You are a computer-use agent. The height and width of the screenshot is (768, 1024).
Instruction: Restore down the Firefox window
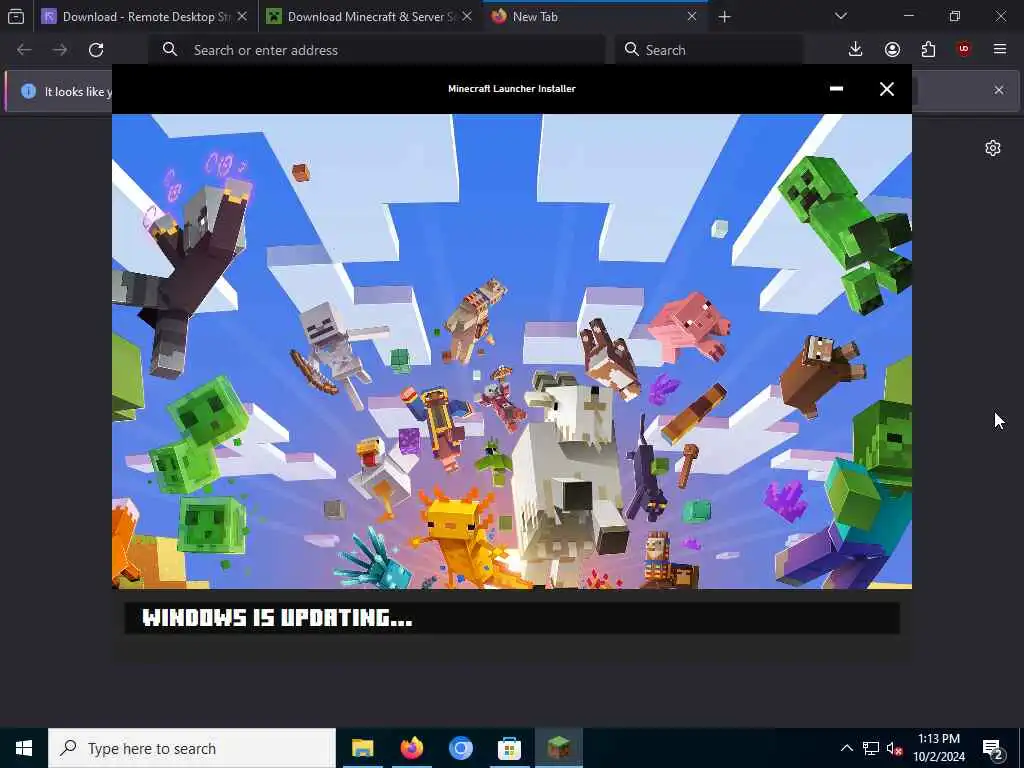(955, 16)
